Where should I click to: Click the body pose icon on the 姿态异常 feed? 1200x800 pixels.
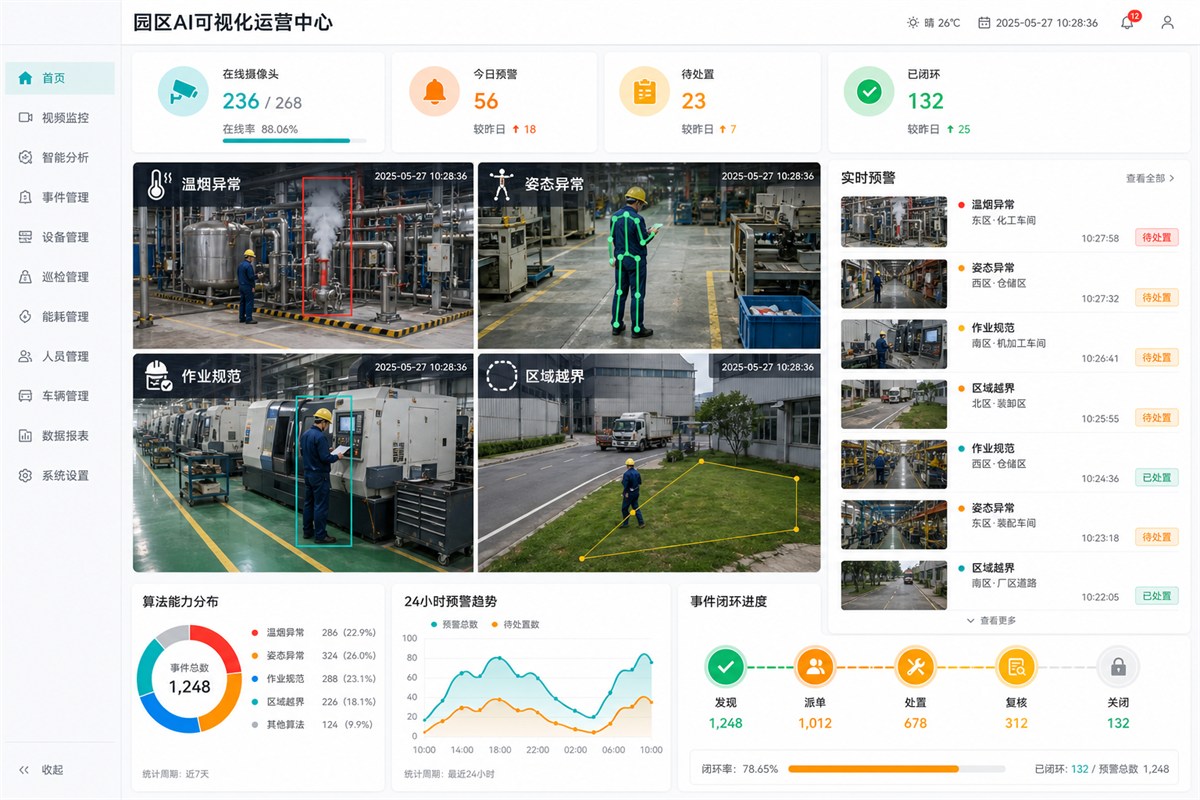[x=500, y=184]
